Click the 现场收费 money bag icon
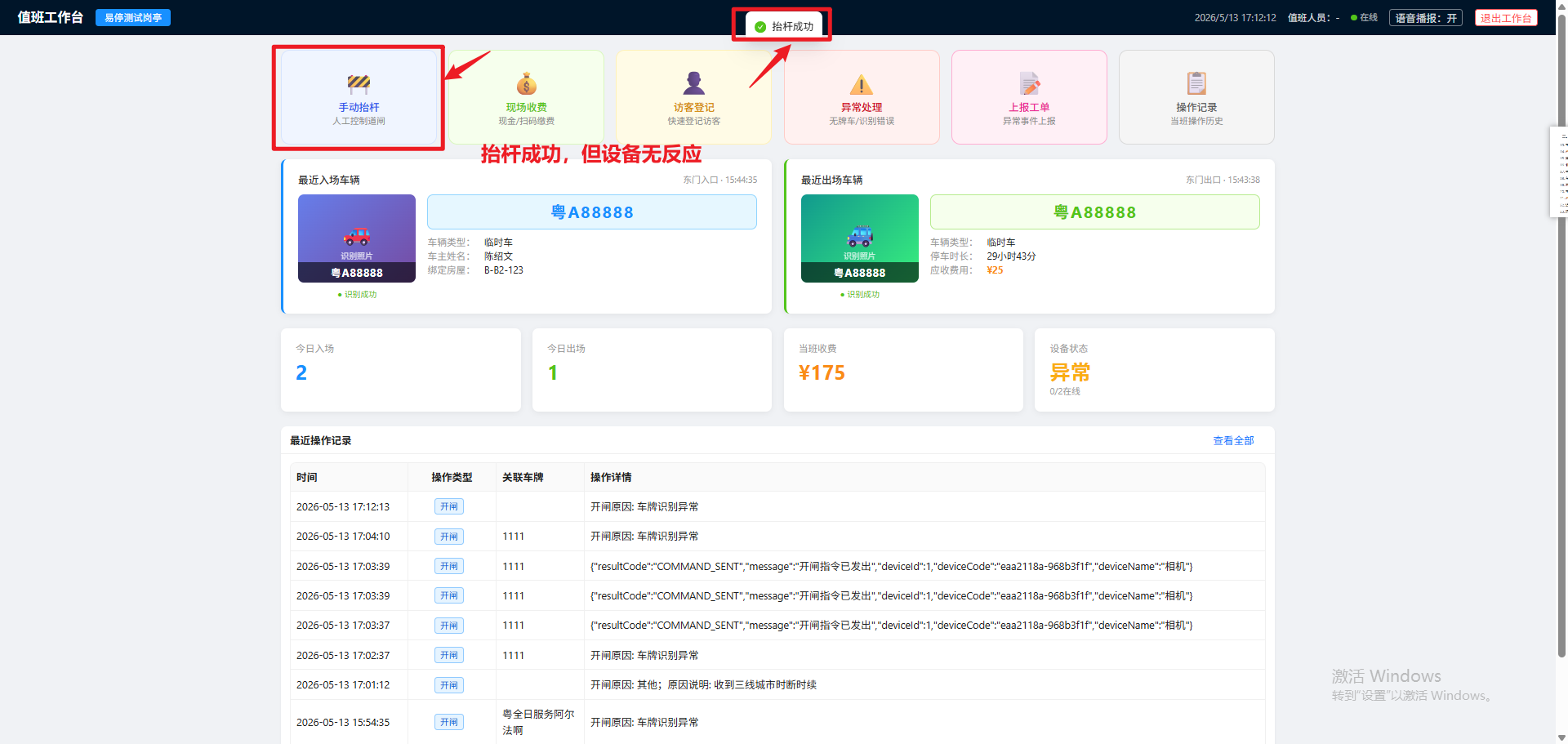Screen dimensions: 1568x744 pyautogui.click(x=527, y=83)
